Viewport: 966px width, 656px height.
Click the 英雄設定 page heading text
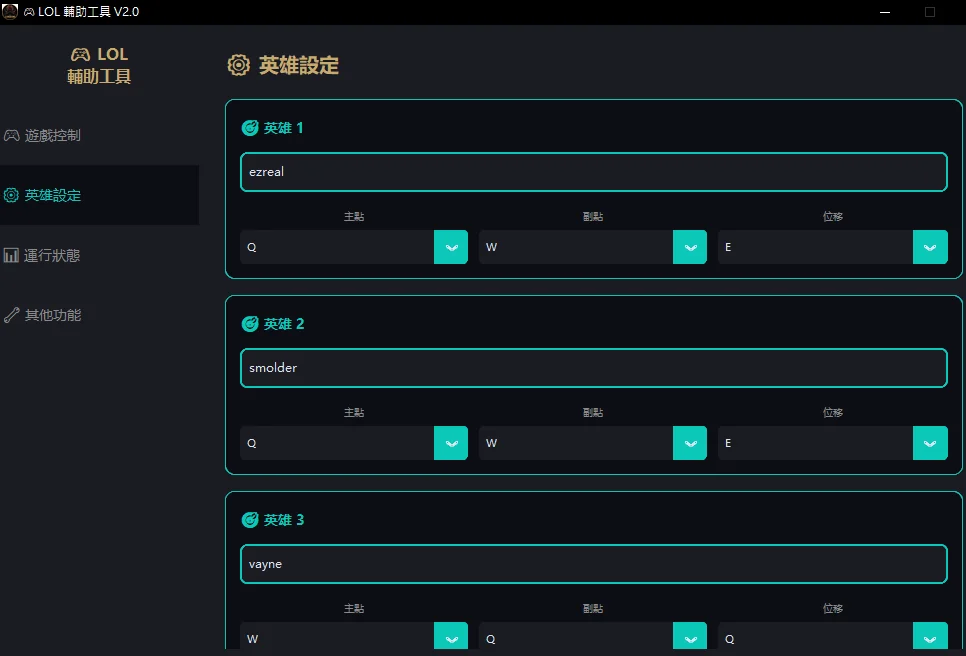click(299, 65)
